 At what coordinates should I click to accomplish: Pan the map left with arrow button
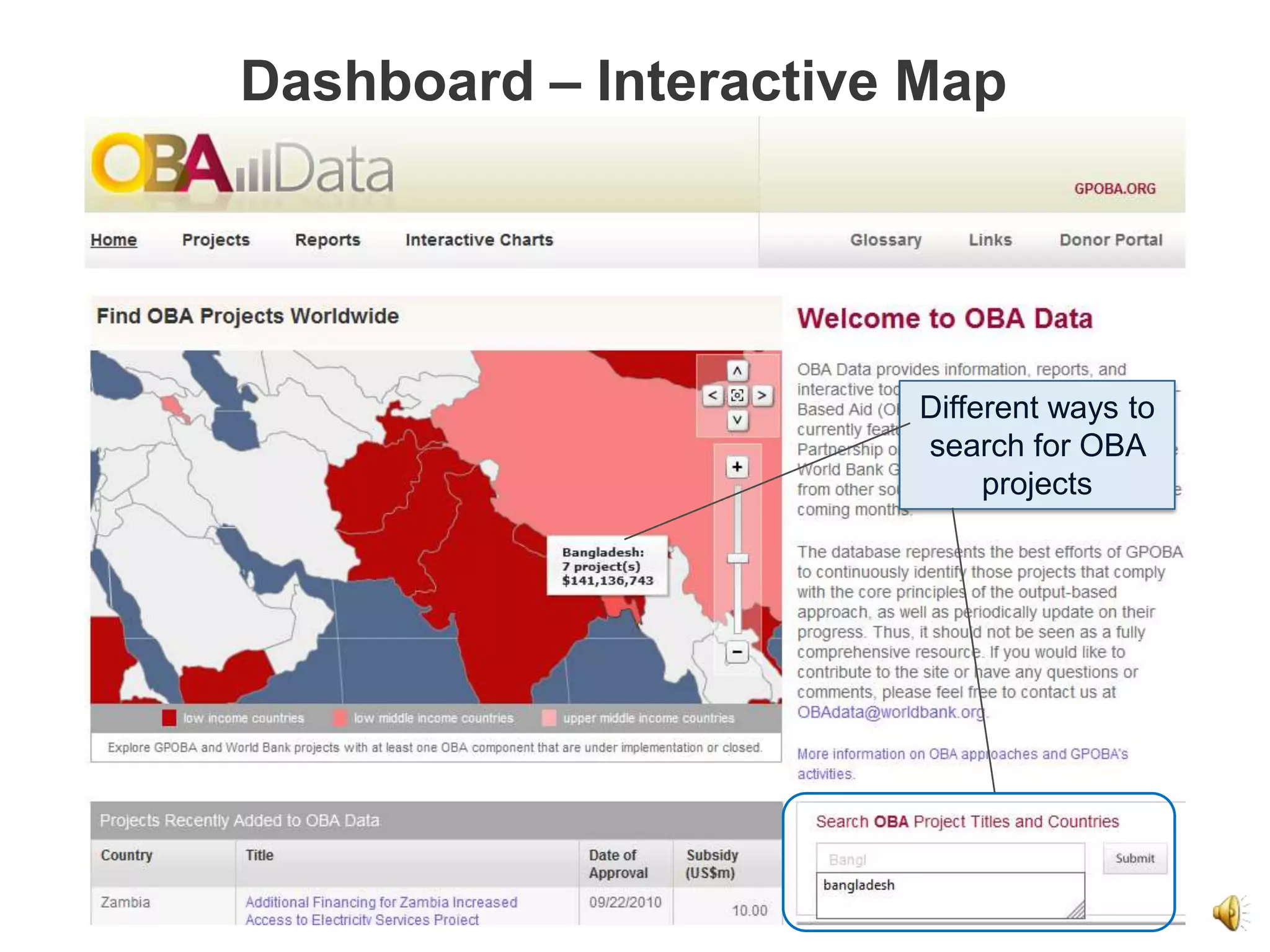click(x=713, y=395)
